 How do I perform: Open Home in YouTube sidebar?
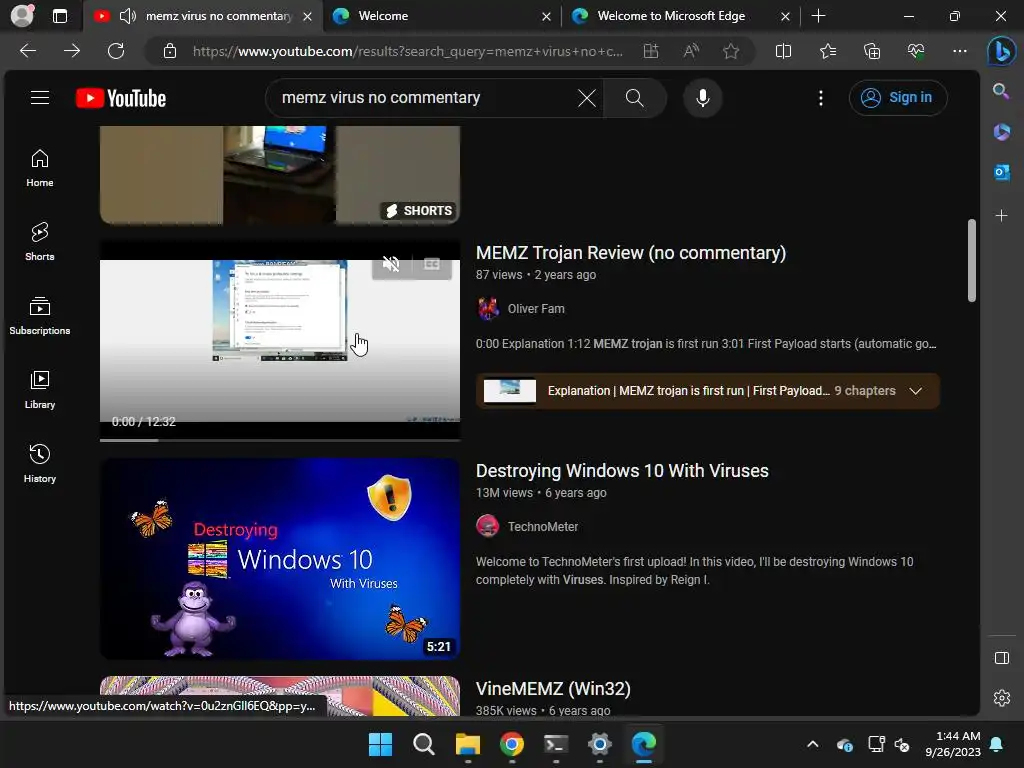click(40, 168)
